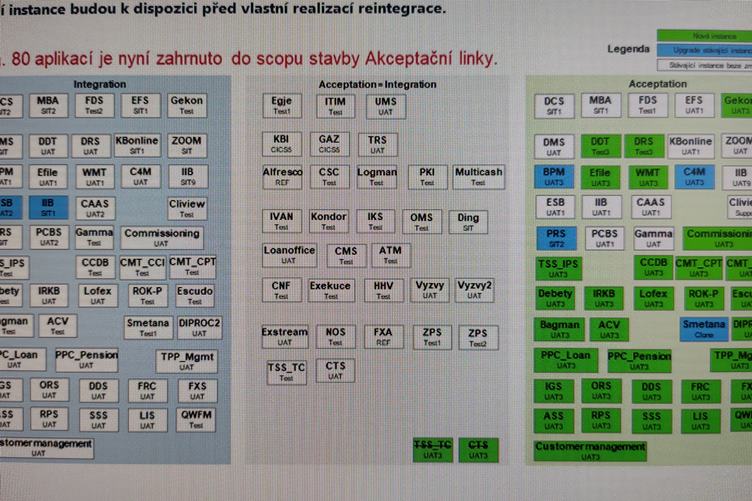Select the Alfresco REF box
This screenshot has height=501, width=752.
coord(282,177)
